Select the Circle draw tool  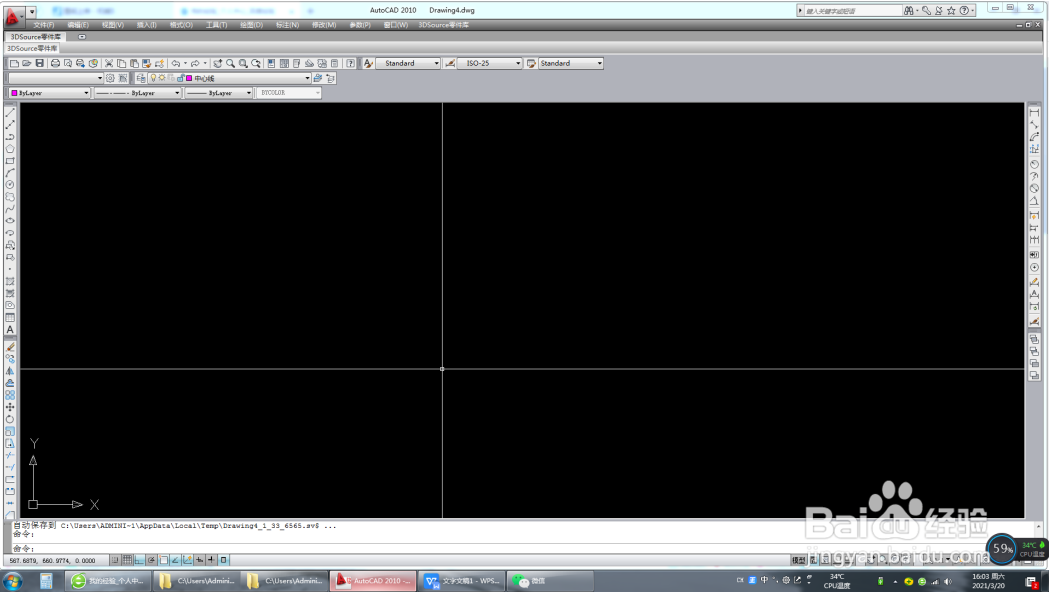tap(10, 185)
